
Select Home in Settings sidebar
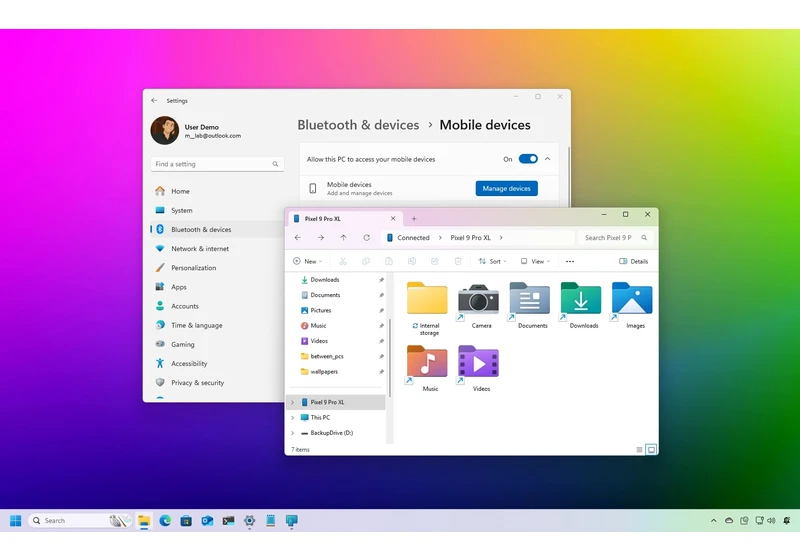(x=217, y=191)
